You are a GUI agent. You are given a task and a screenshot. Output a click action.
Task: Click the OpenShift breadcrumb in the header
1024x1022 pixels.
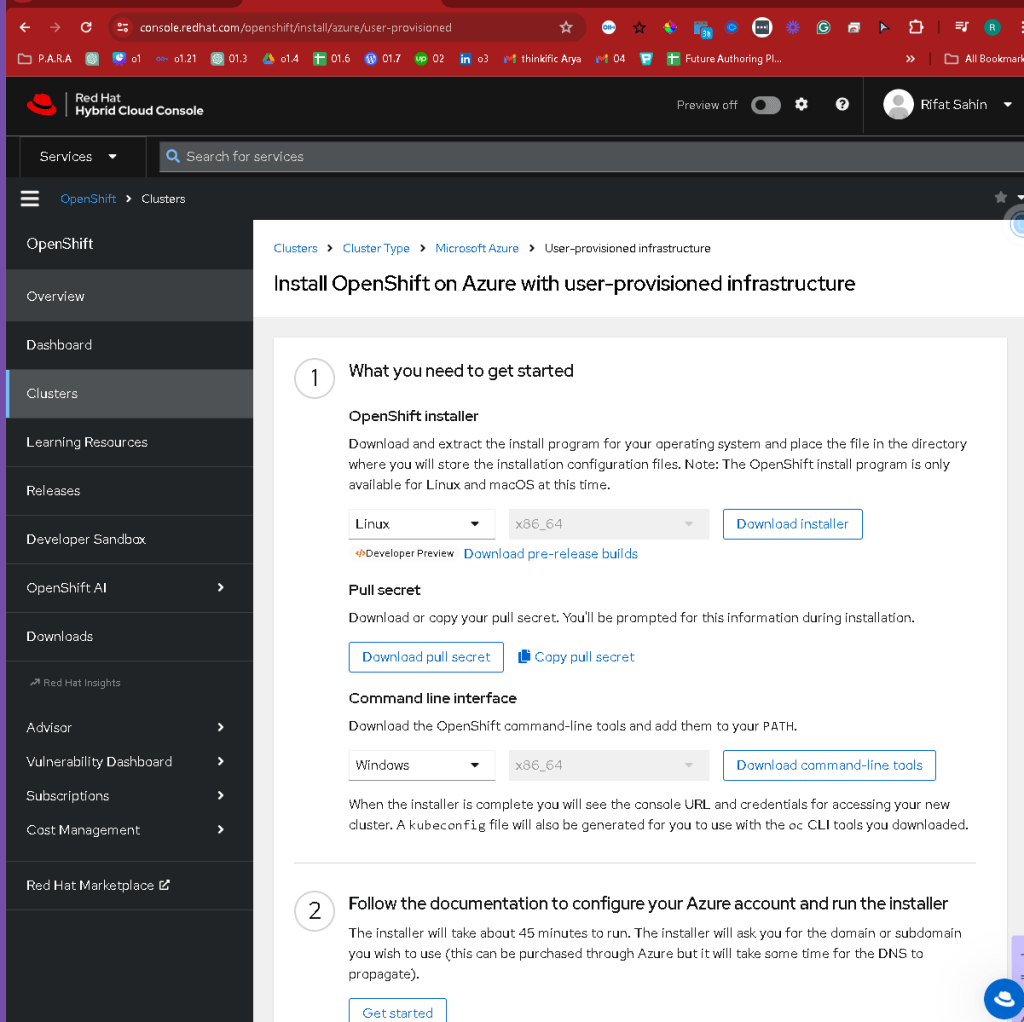click(88, 199)
